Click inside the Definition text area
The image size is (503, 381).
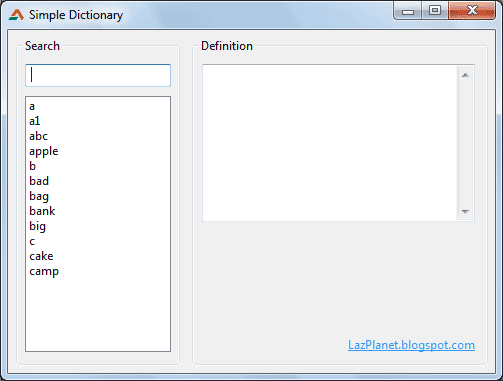click(x=330, y=143)
